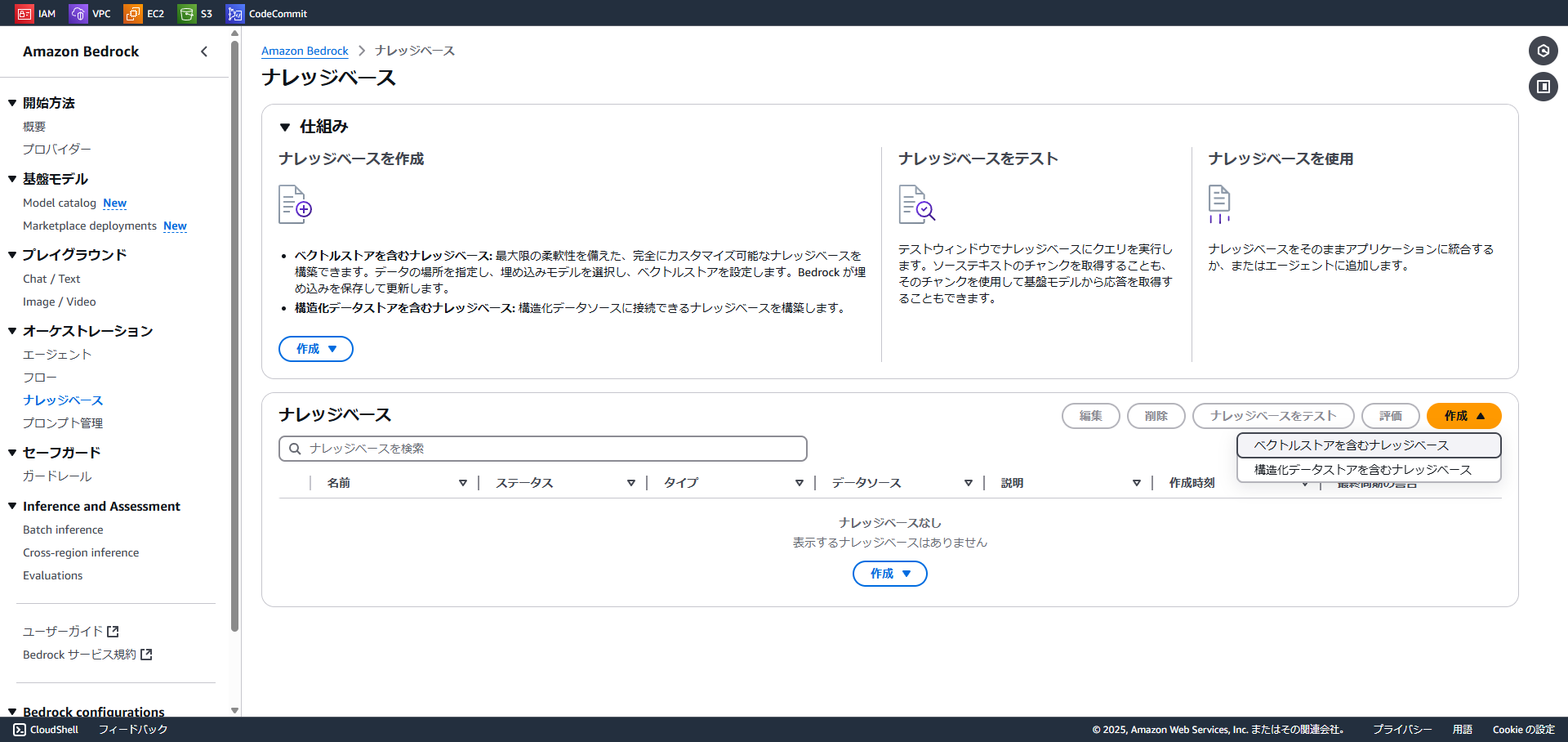Sort table by 名前 column
This screenshot has height=742, width=1568.
[463, 483]
